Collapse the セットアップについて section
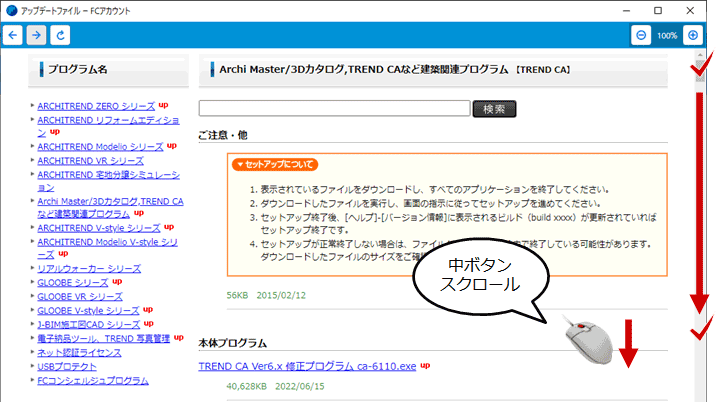721x402 pixels. (275, 164)
